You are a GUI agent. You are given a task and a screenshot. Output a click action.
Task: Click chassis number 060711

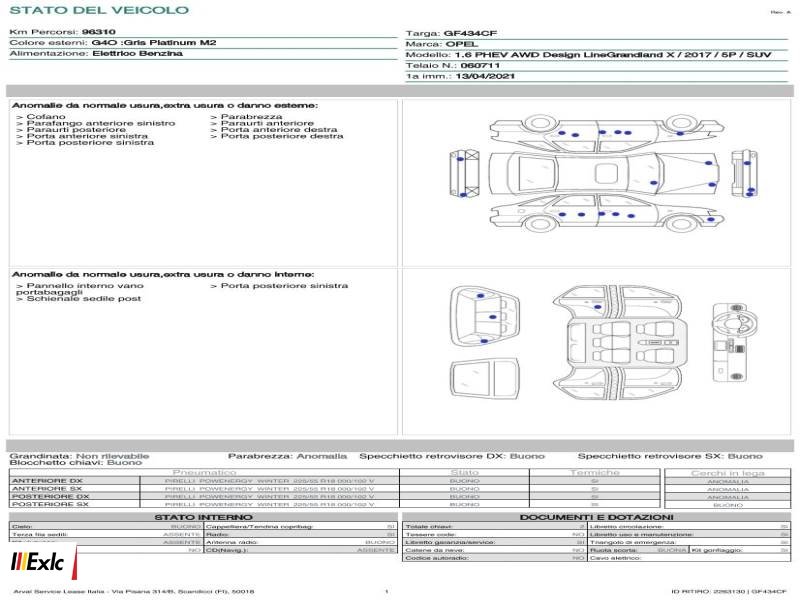(x=480, y=65)
